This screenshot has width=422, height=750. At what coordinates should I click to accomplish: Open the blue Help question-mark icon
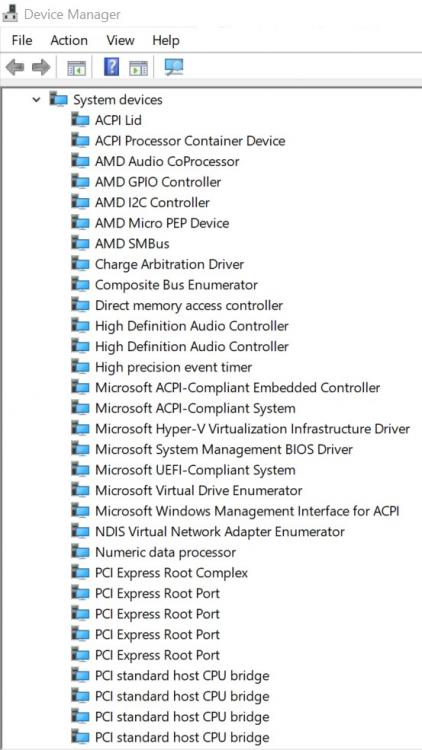point(111,67)
